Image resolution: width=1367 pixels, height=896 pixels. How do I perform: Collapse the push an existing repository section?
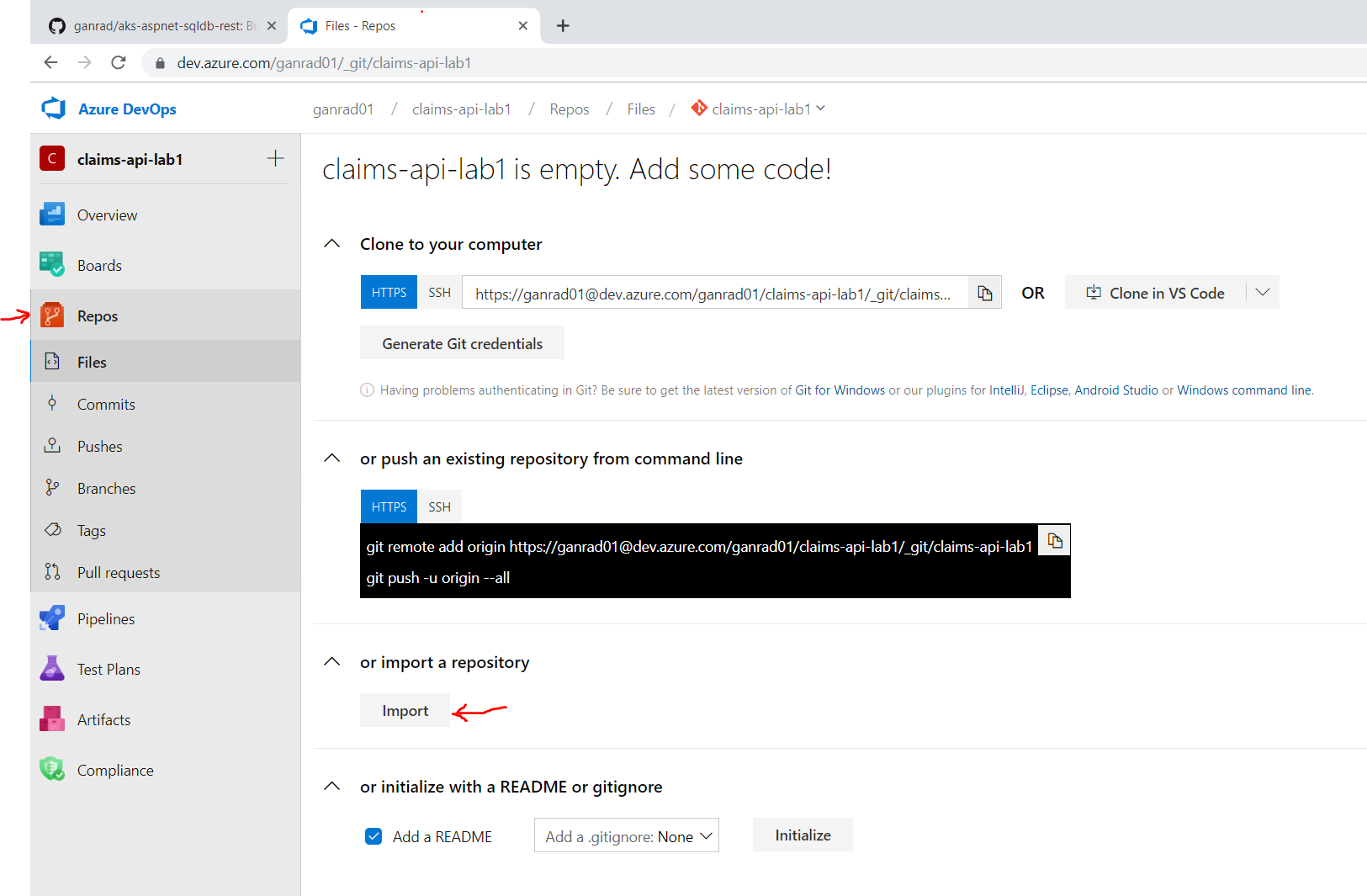coord(332,458)
